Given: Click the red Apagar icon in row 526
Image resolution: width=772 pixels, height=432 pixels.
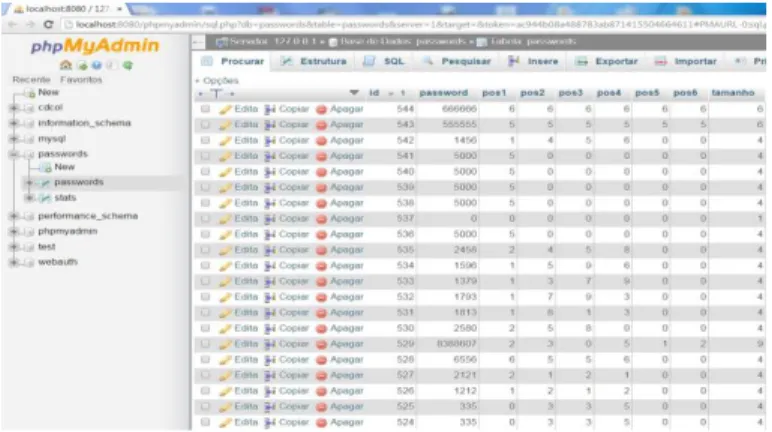Looking at the screenshot, I should click(322, 391).
